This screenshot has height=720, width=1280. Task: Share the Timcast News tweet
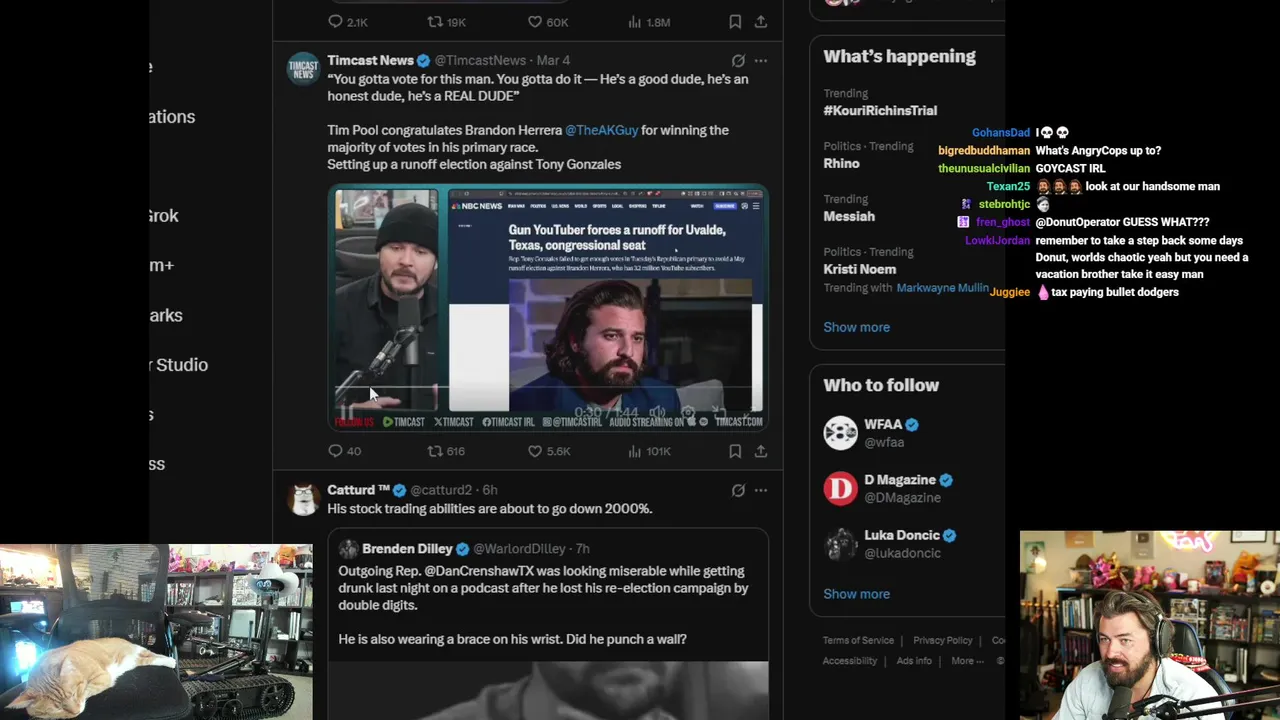coord(761,451)
